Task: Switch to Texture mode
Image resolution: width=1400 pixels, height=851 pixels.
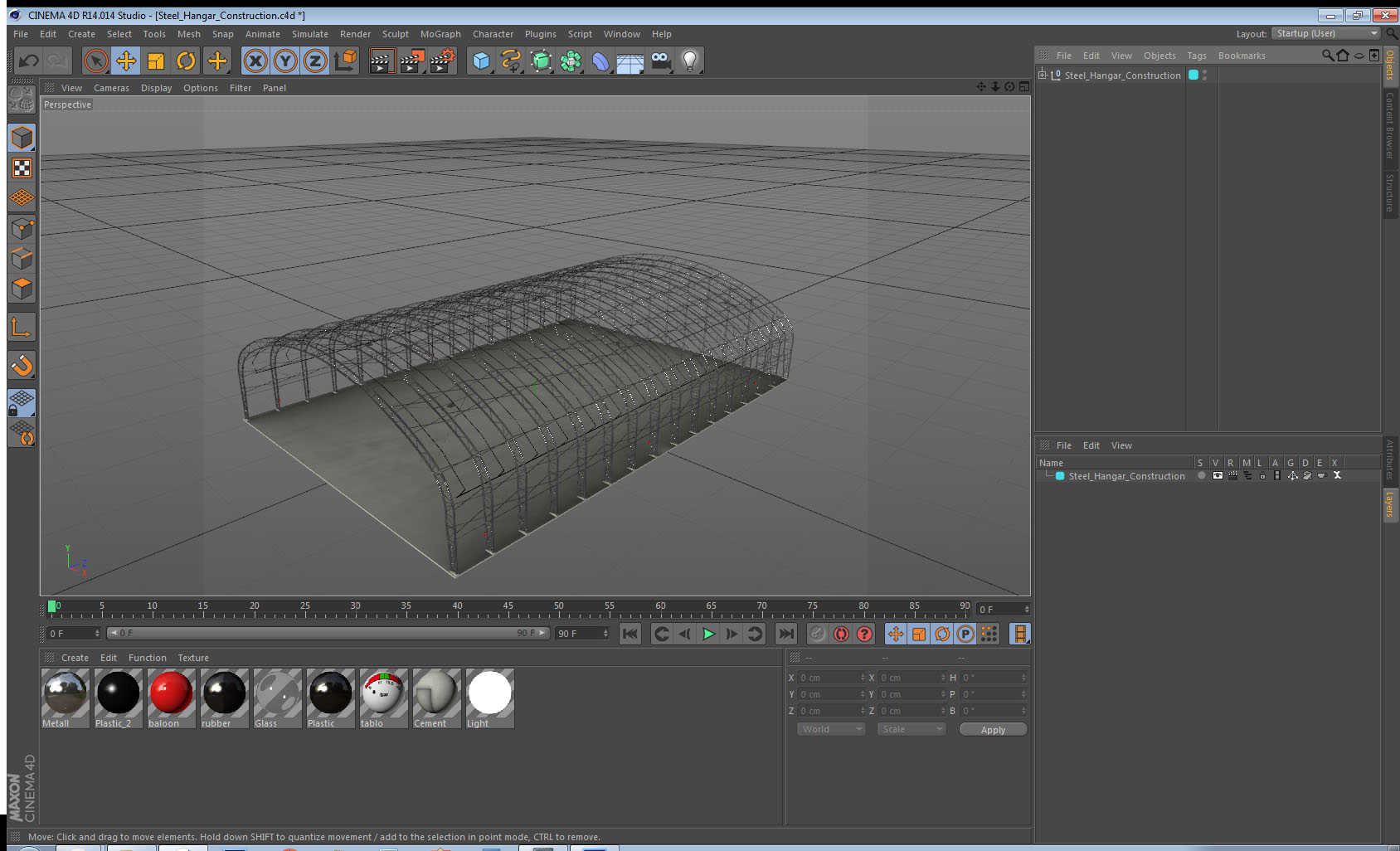Action: click(22, 168)
